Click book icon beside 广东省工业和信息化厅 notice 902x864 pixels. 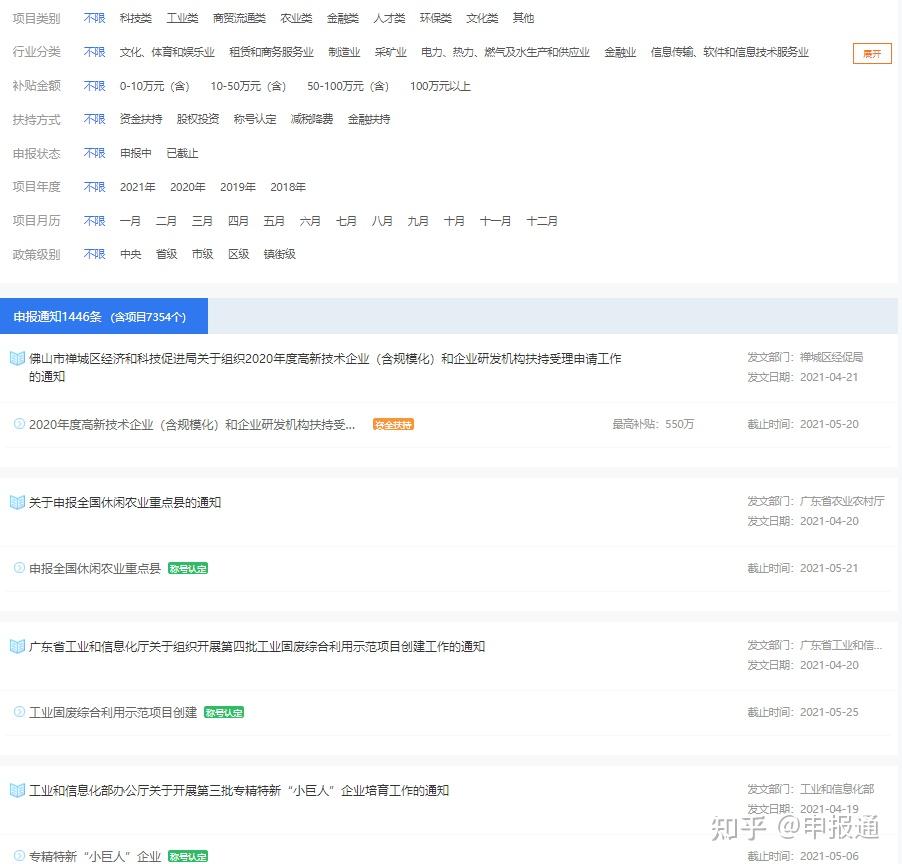click(x=17, y=646)
